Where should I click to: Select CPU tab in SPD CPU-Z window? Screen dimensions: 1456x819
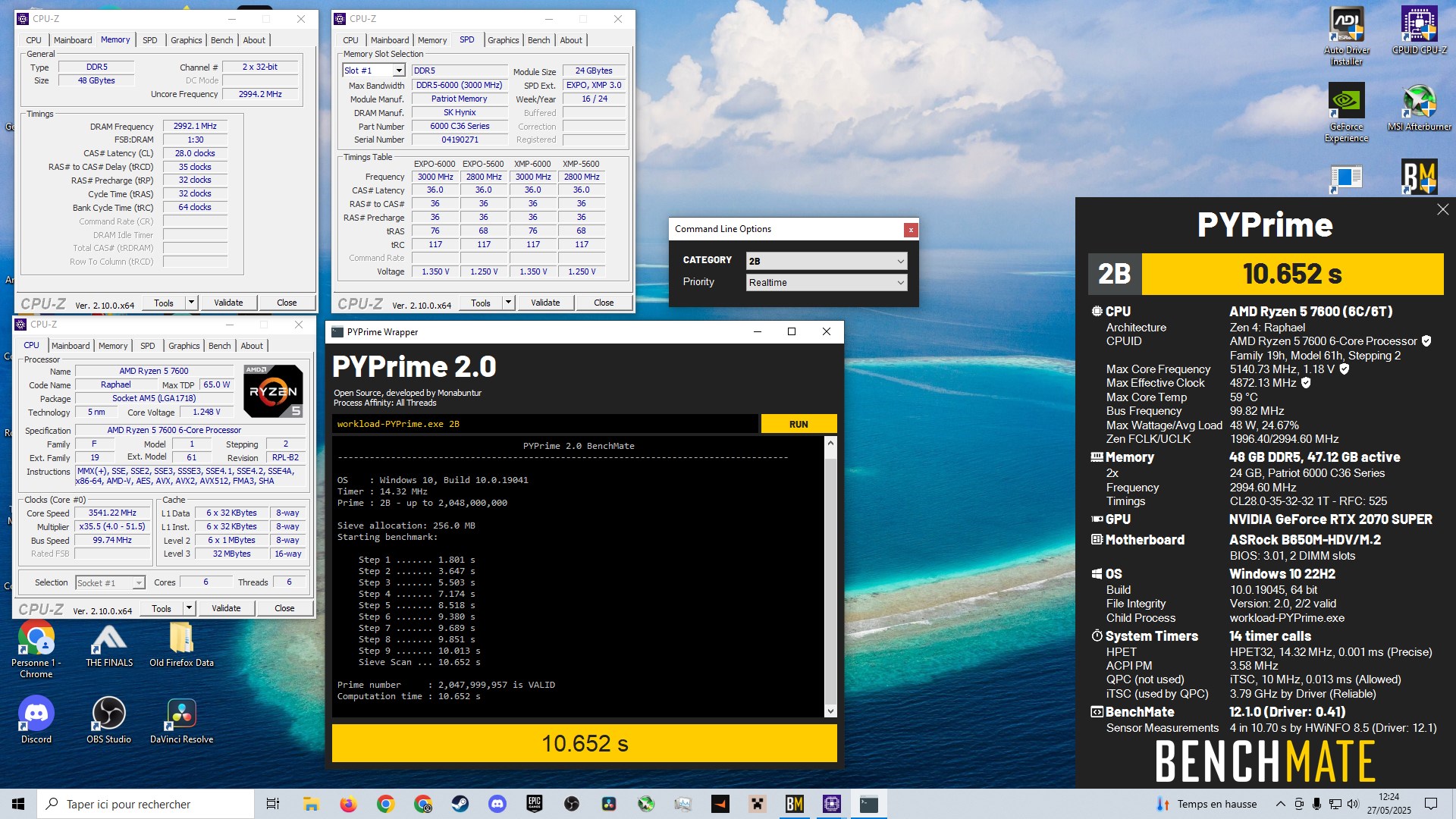pyautogui.click(x=350, y=40)
